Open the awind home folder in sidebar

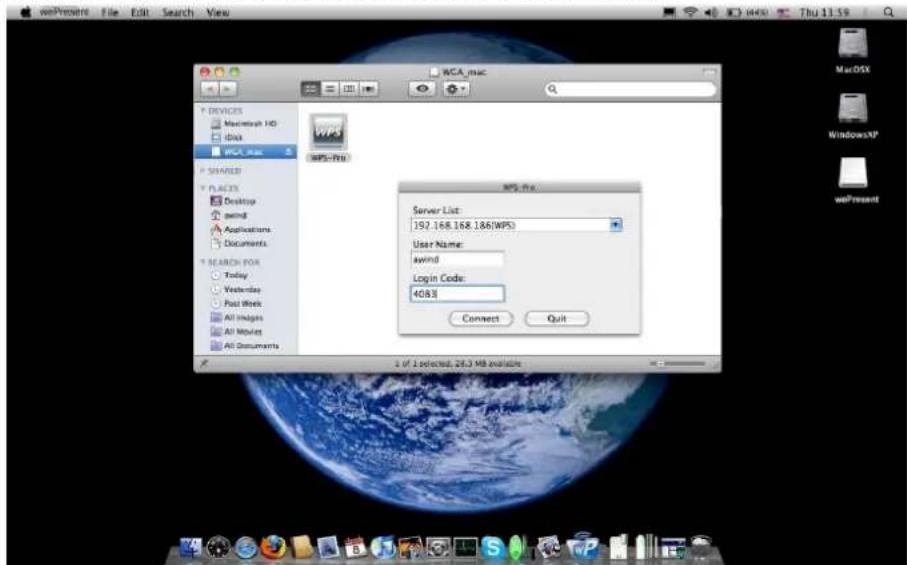point(229,215)
